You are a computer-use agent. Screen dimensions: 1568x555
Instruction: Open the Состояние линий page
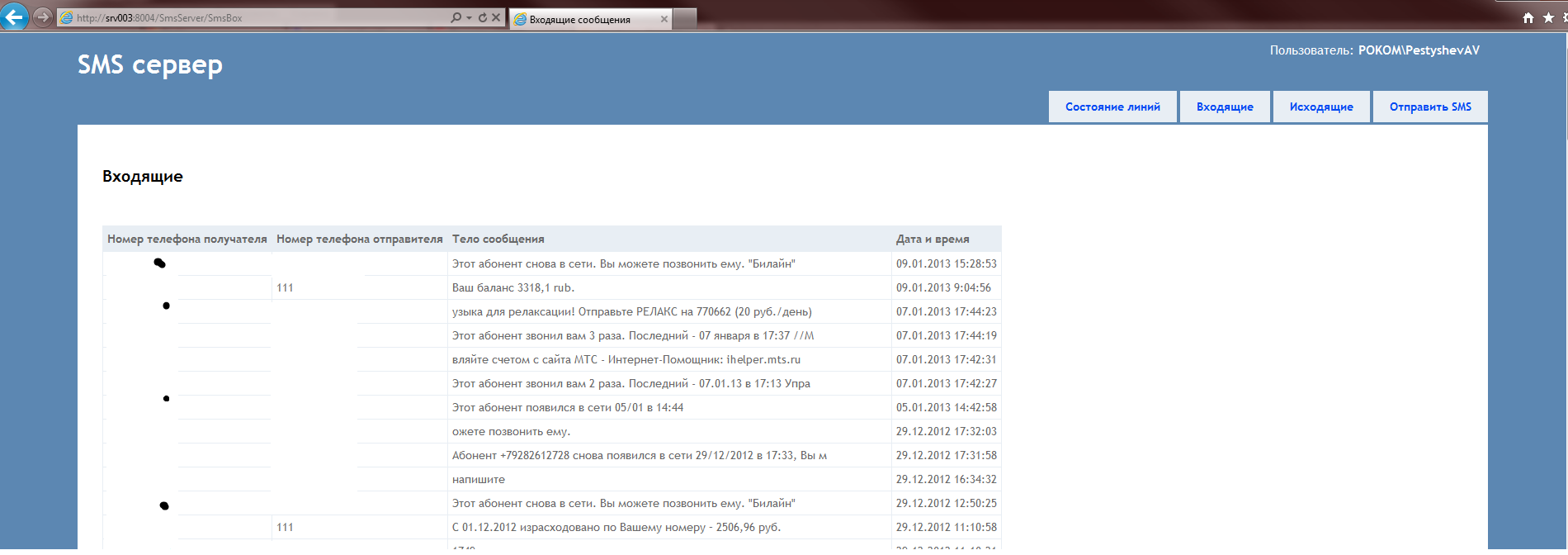coord(1112,107)
